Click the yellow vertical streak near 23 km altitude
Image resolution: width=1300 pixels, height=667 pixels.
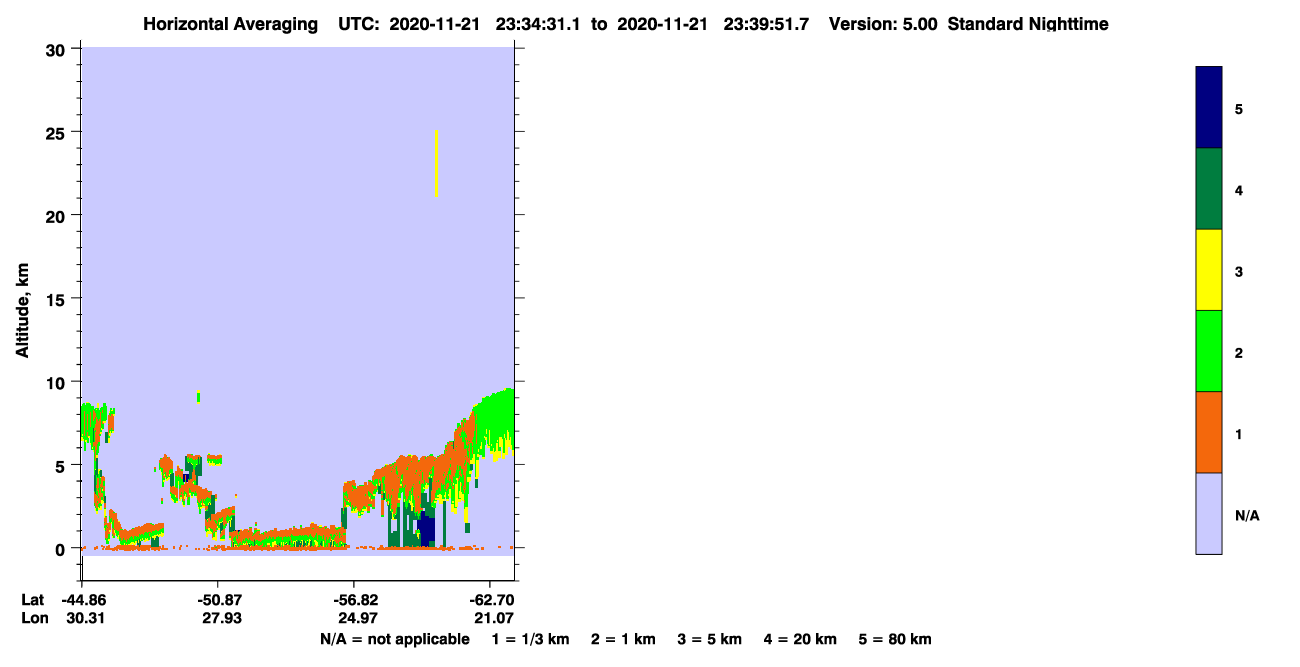436,163
